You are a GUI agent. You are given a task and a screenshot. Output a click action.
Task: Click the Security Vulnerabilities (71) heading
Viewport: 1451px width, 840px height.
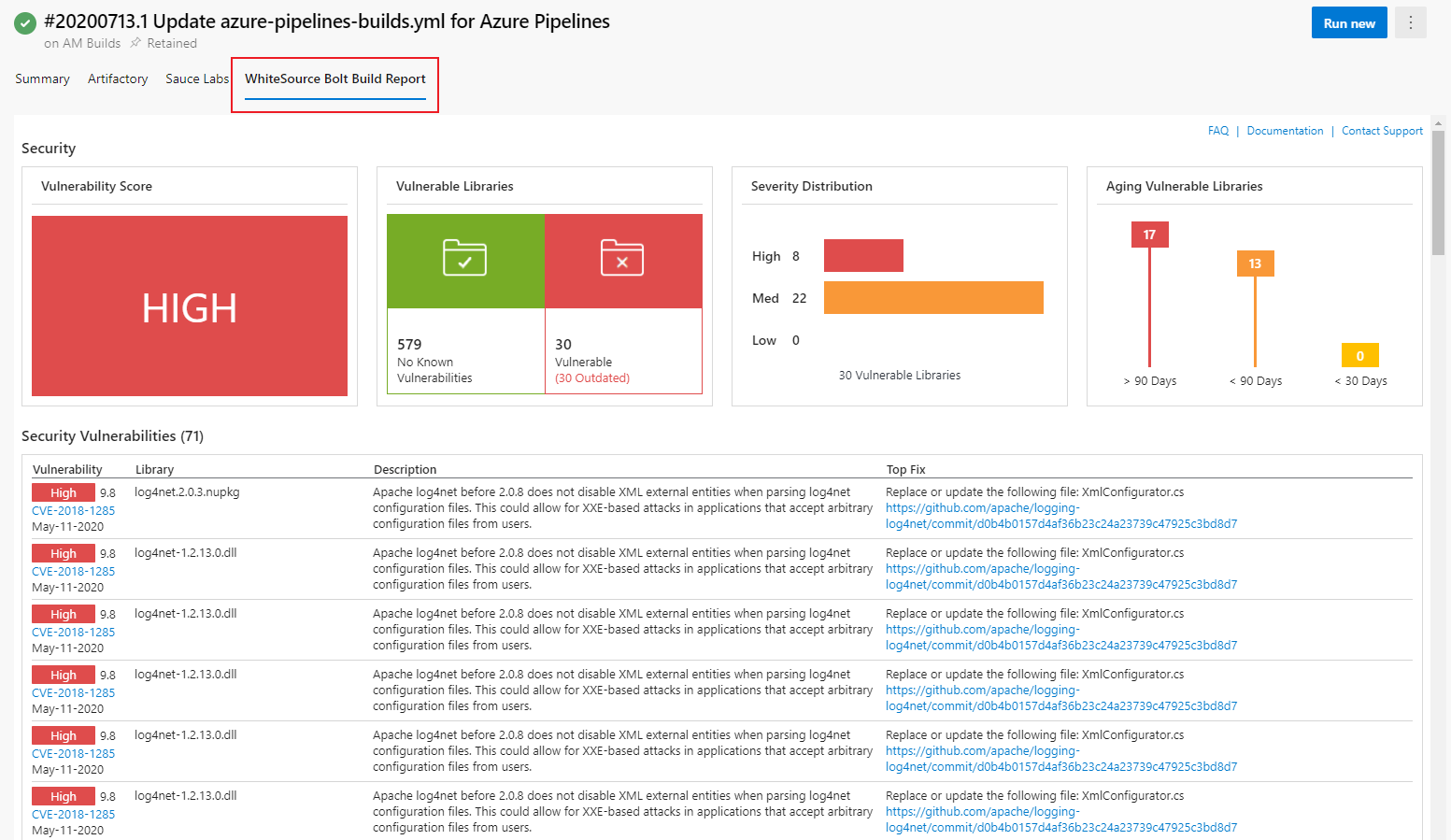tap(112, 435)
